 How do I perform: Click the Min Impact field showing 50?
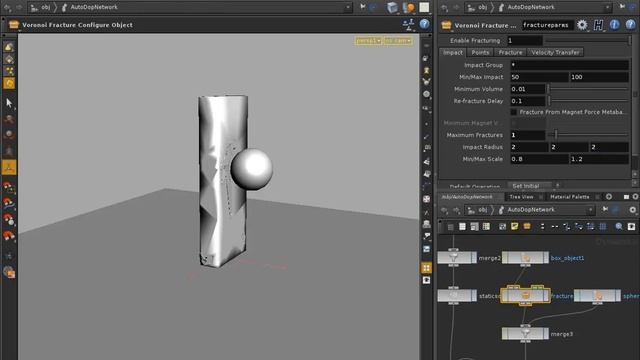click(539, 77)
